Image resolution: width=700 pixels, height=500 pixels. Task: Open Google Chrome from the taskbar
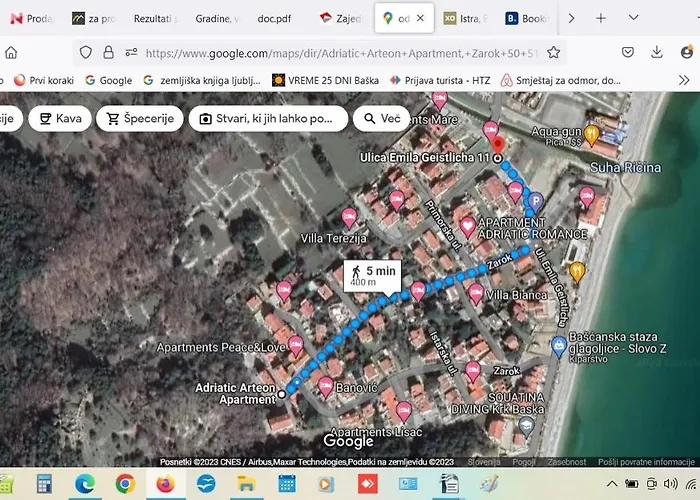coord(125,484)
